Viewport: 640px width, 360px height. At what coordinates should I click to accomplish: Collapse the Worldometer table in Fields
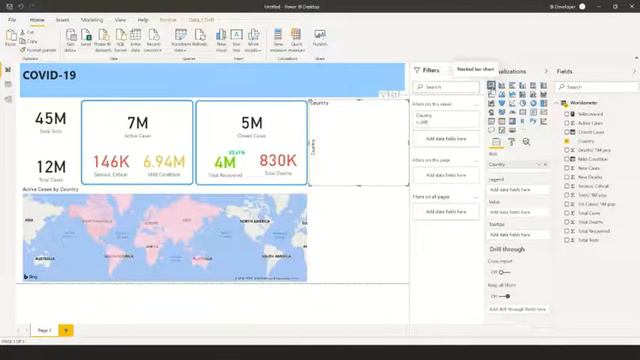557,103
